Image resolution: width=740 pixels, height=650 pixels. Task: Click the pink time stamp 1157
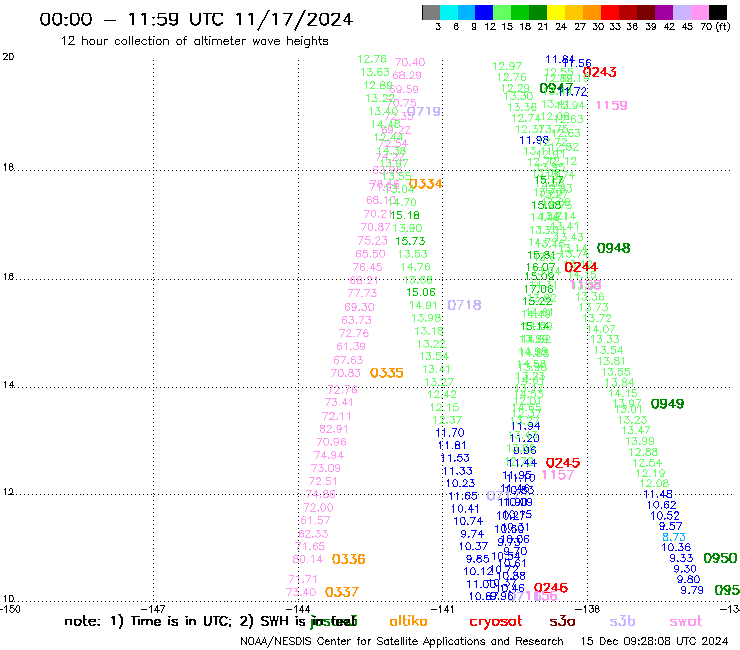click(x=558, y=474)
